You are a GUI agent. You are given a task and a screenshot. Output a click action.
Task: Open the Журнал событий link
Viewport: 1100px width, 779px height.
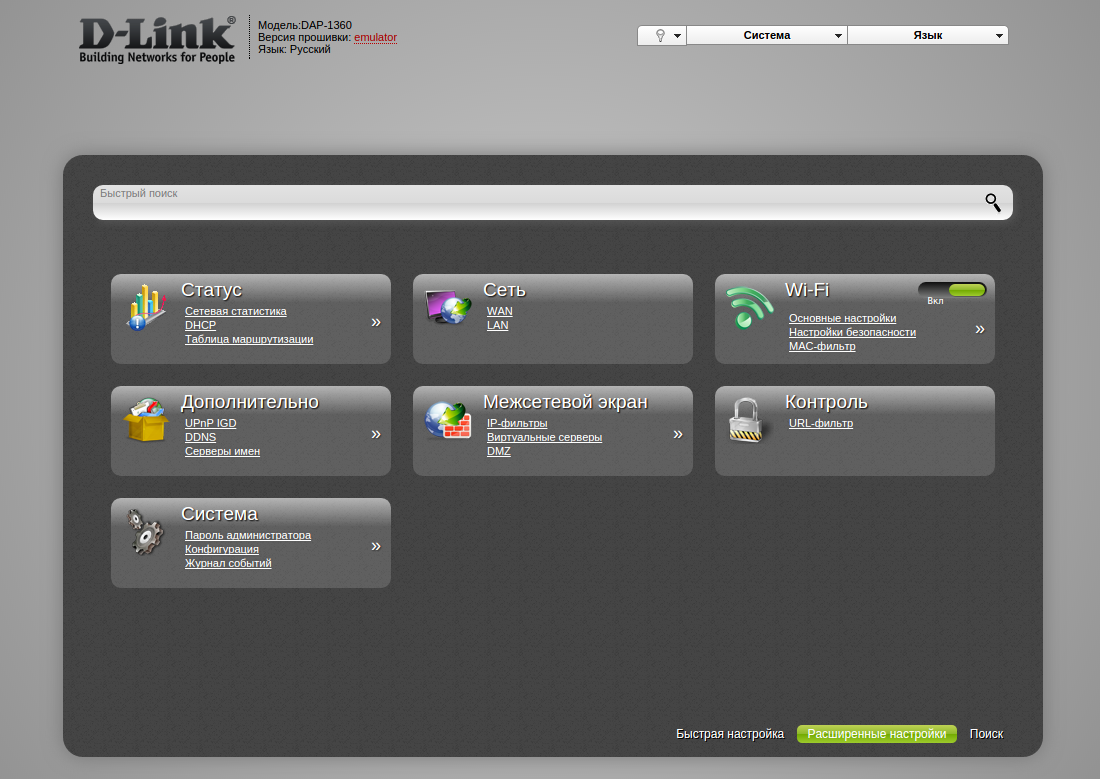pos(228,563)
